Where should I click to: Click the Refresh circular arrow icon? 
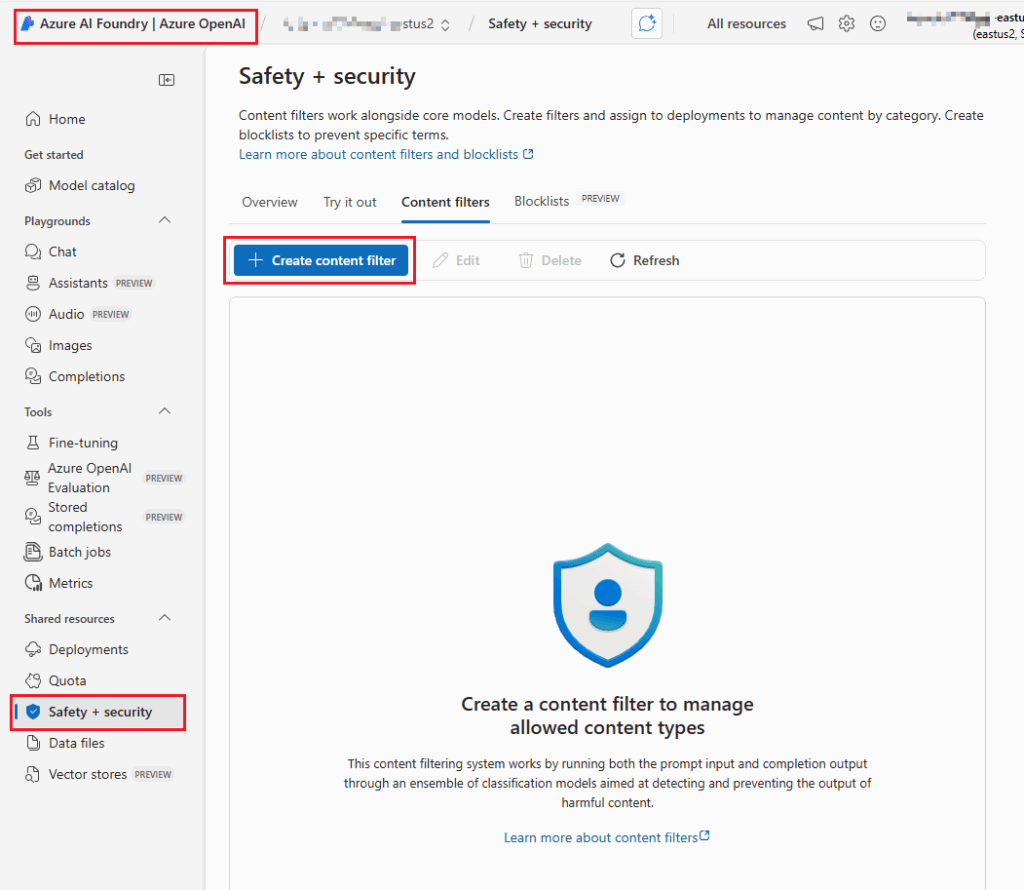pyautogui.click(x=617, y=261)
